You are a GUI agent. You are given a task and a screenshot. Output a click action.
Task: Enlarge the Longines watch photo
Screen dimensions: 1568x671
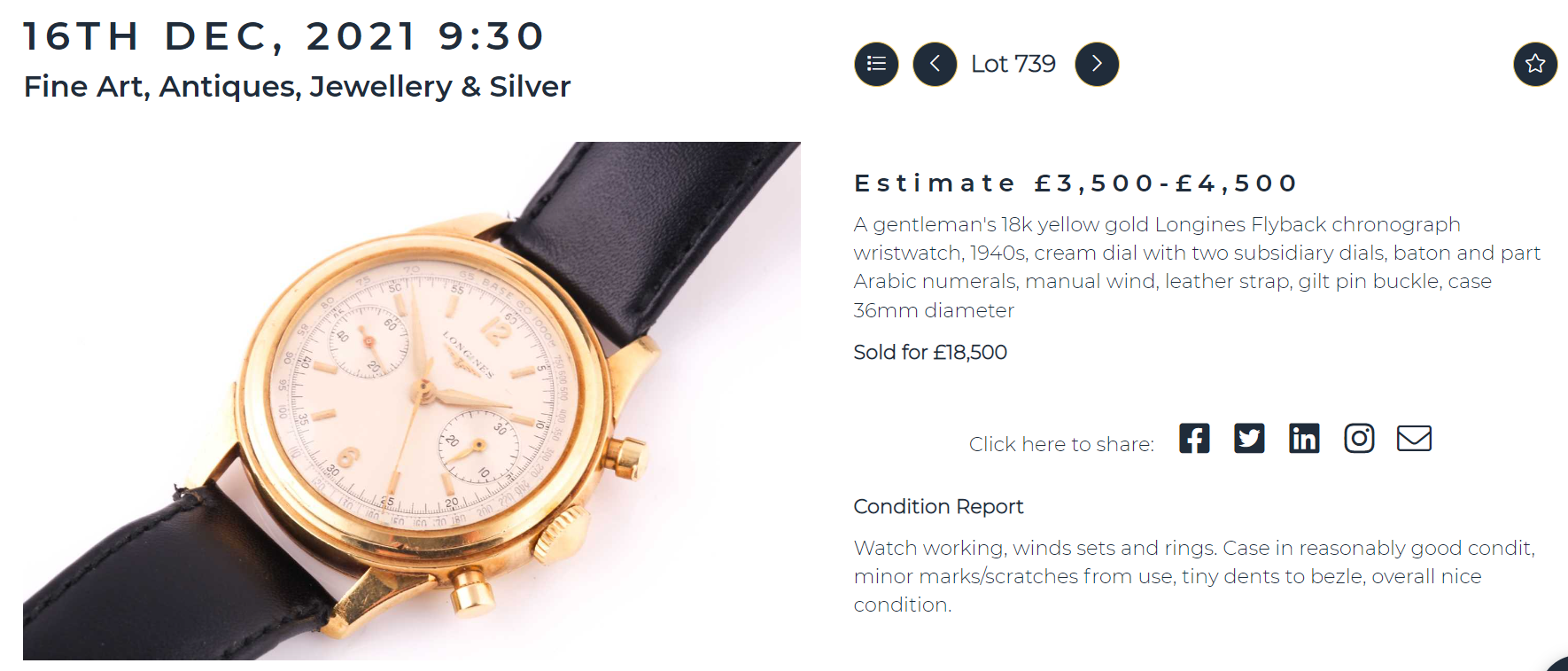point(412,401)
